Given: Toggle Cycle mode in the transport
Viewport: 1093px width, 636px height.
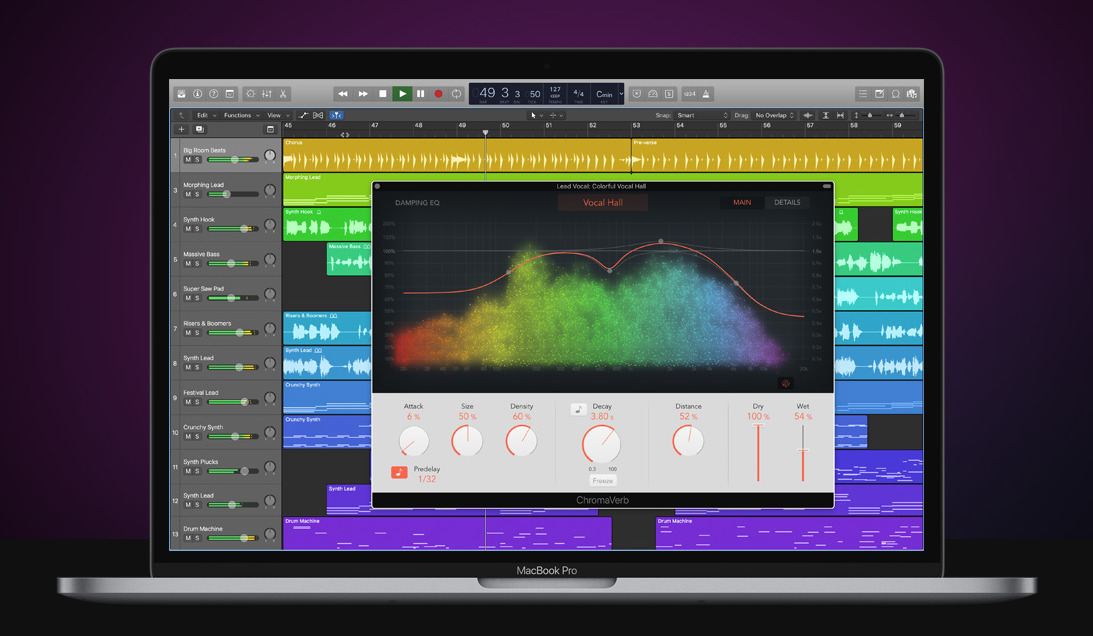Looking at the screenshot, I should [457, 93].
